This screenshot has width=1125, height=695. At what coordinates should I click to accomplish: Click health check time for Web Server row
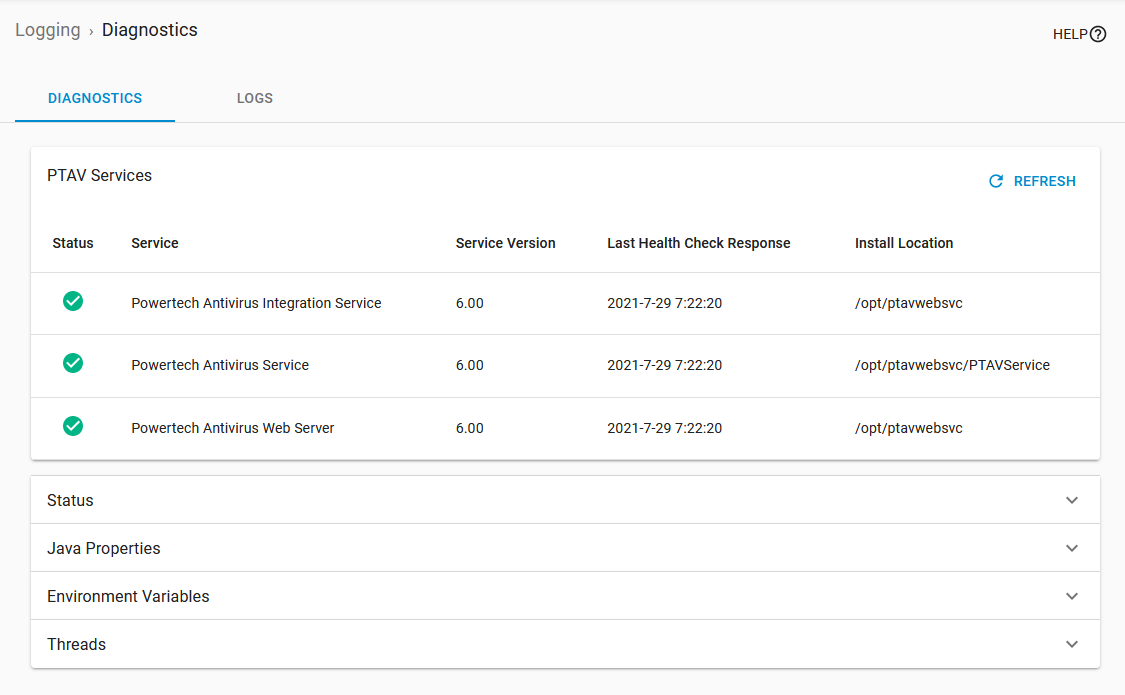(x=664, y=428)
